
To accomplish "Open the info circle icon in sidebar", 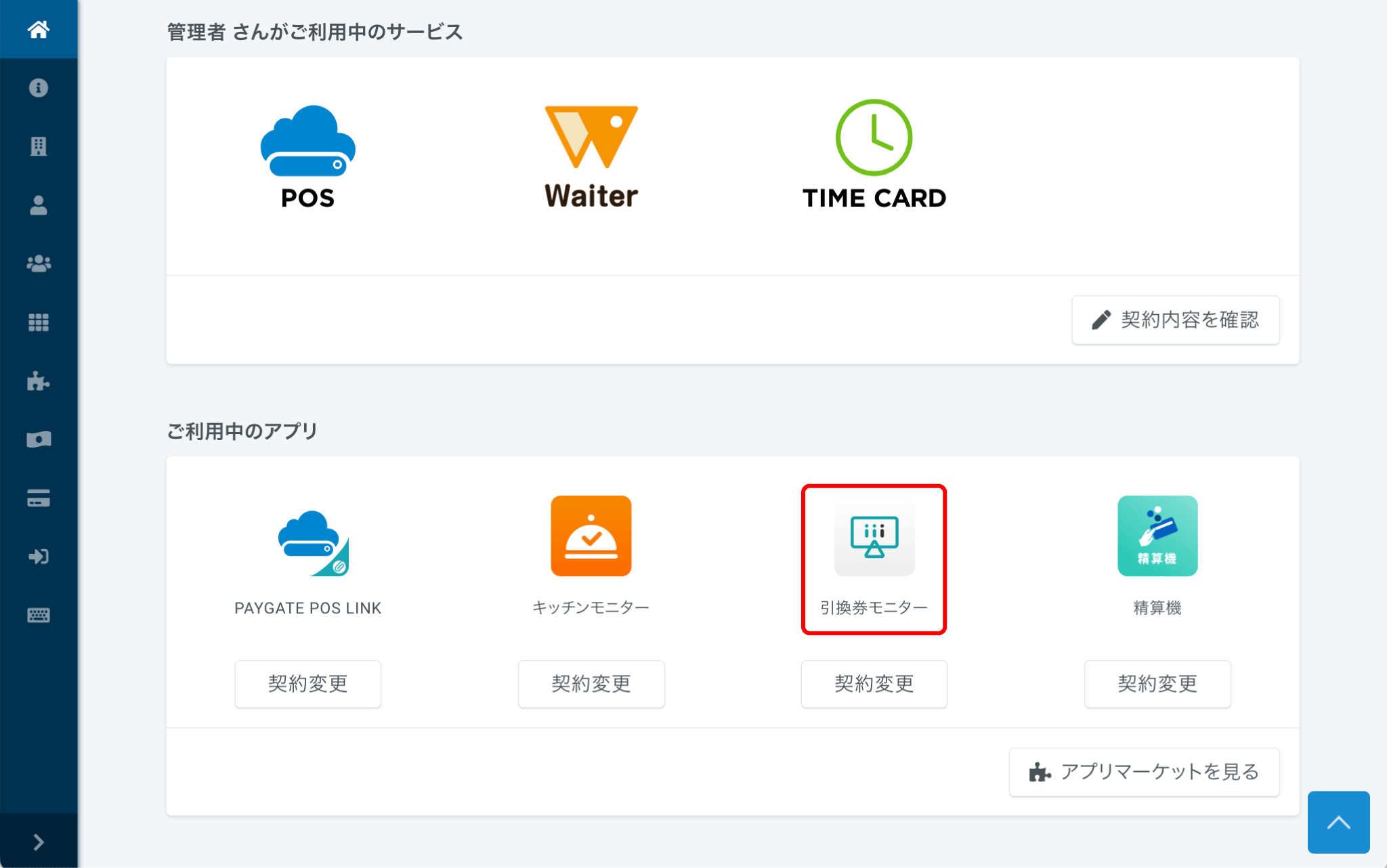I will (39, 88).
